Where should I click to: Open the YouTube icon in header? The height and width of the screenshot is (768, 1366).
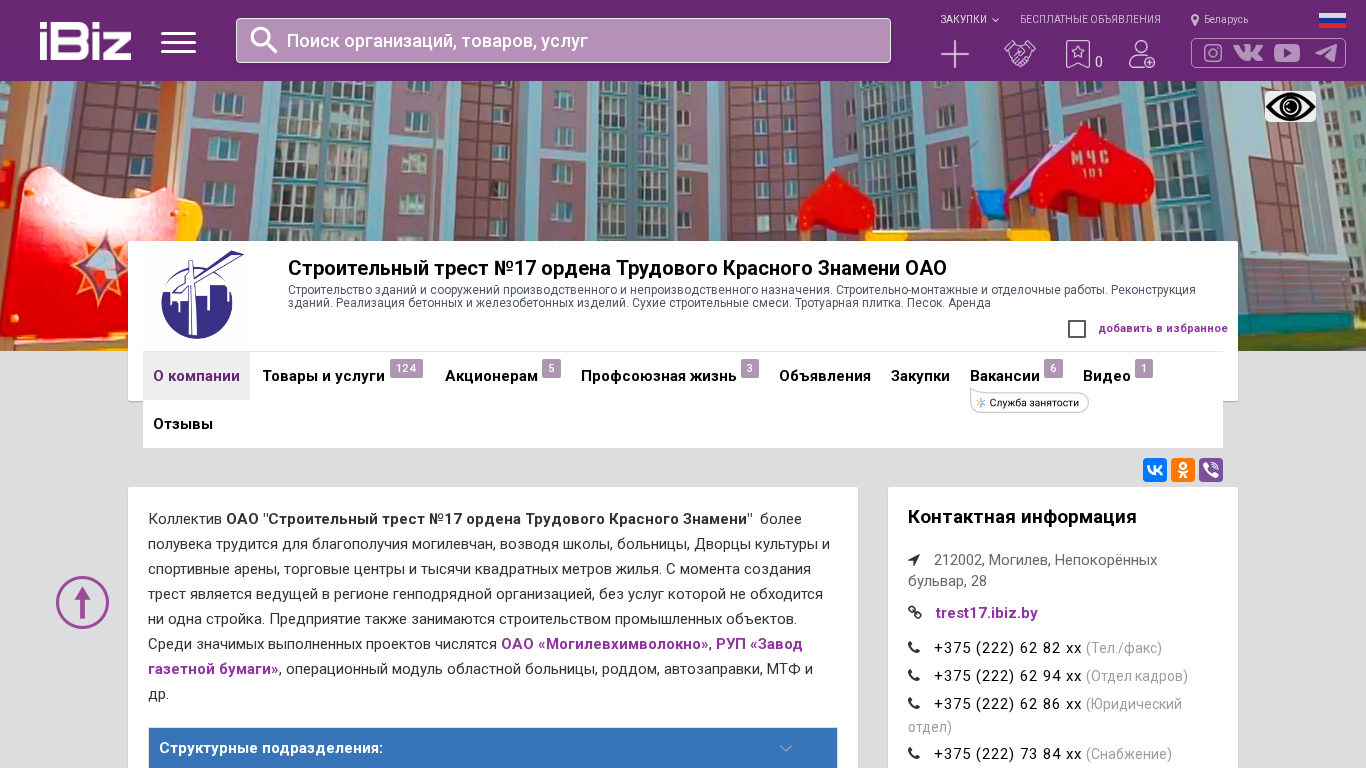tap(1287, 53)
